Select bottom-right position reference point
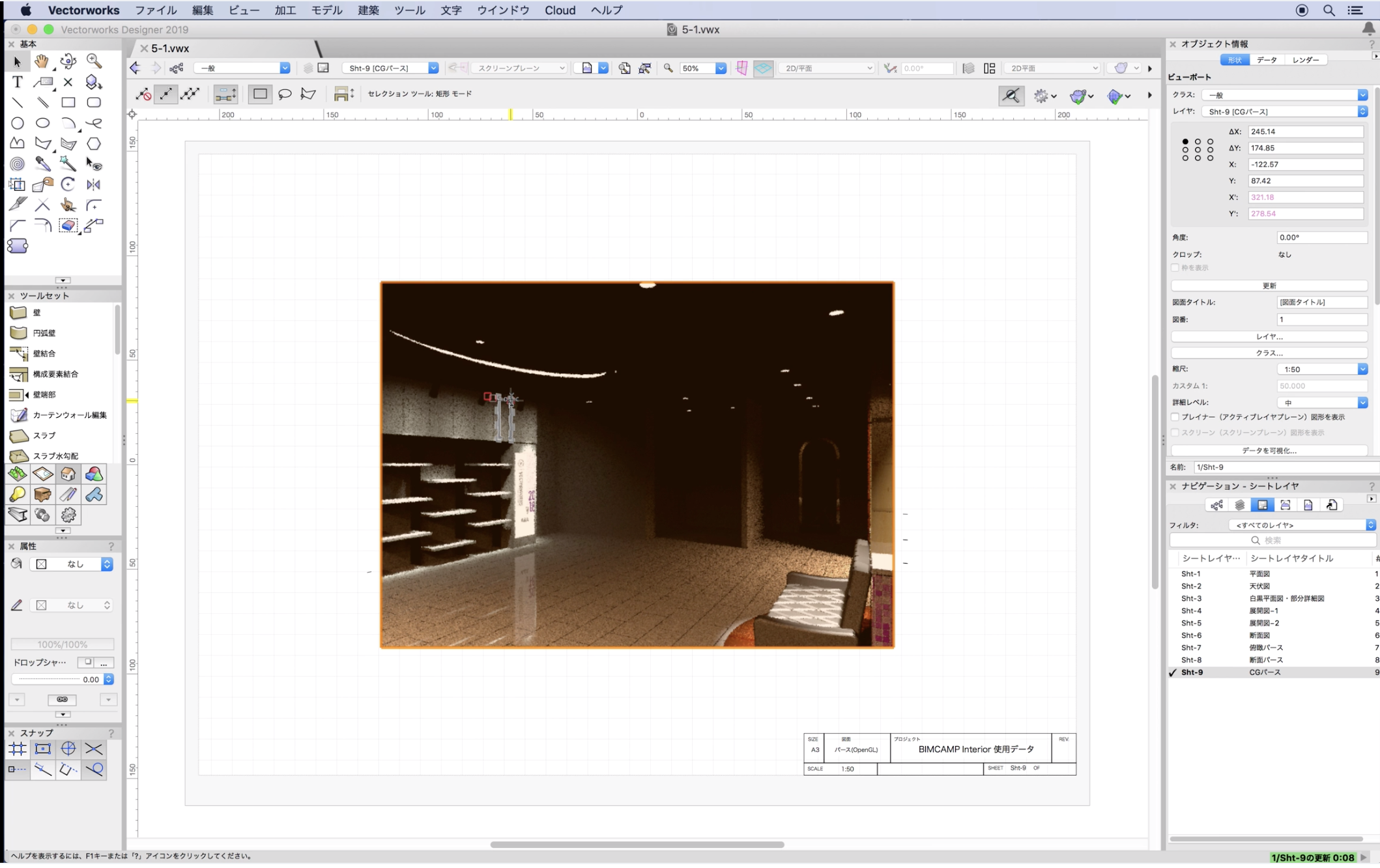1380x868 pixels. tap(1210, 158)
